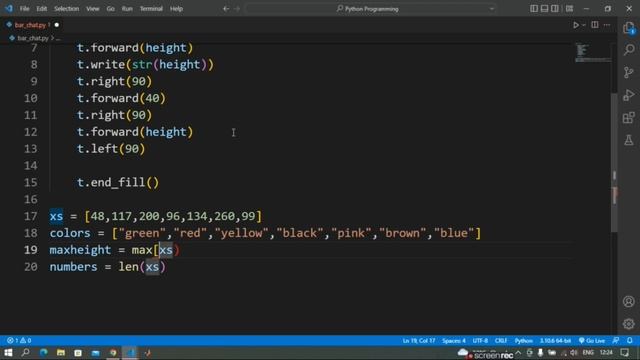Change indentation via Spaces: 4
This screenshot has width=640, height=360.
point(453,340)
